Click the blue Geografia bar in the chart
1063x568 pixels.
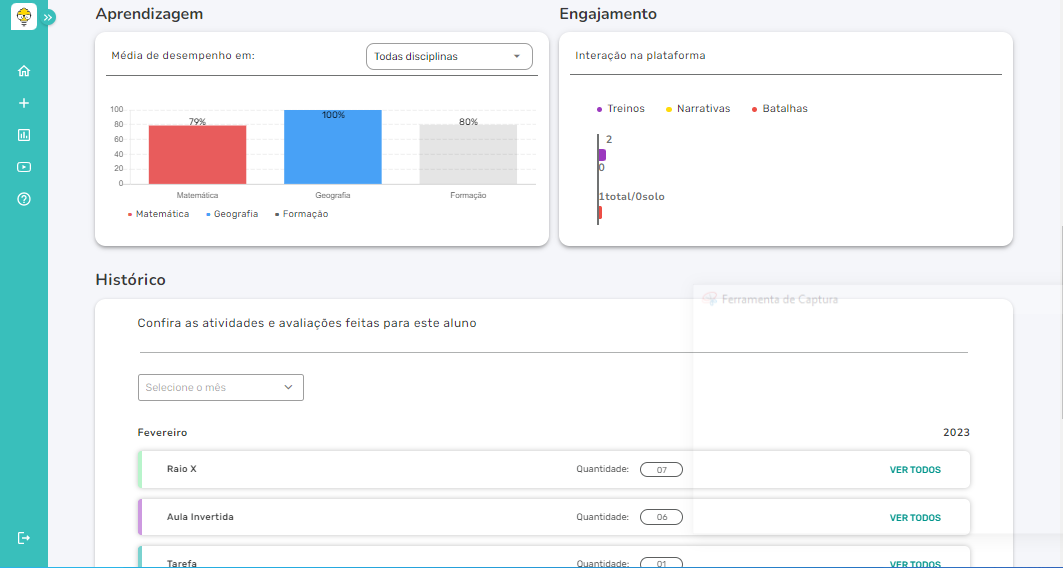(x=332, y=147)
